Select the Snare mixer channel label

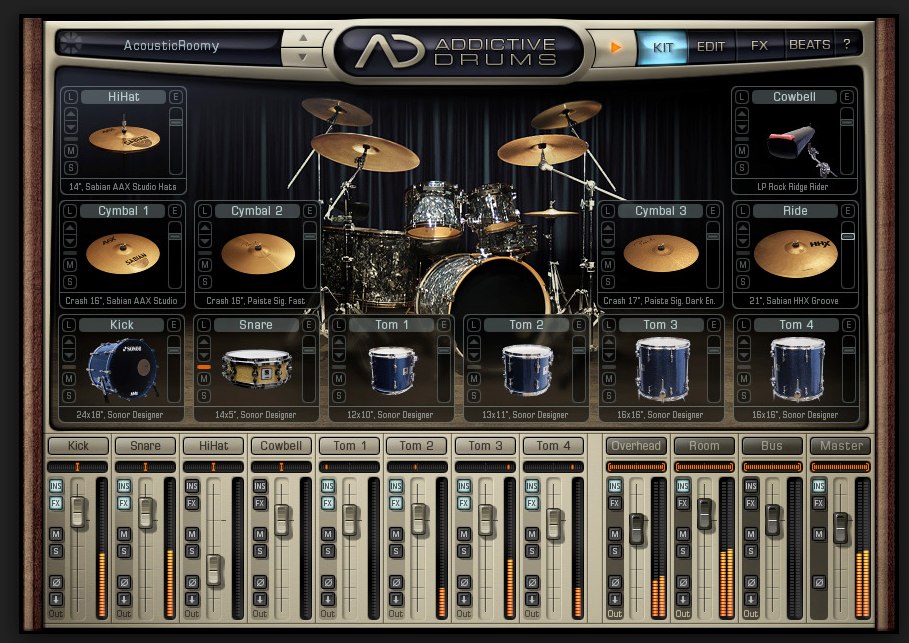tap(146, 446)
